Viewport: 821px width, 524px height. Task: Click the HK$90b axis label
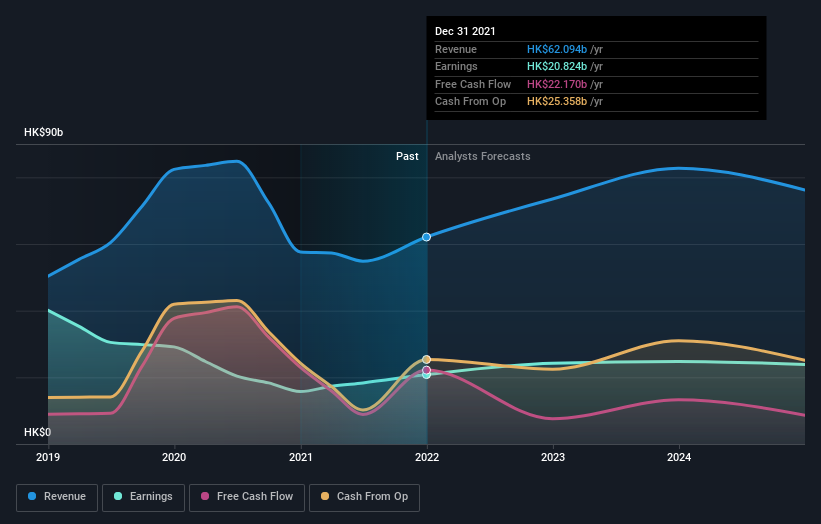click(x=43, y=132)
